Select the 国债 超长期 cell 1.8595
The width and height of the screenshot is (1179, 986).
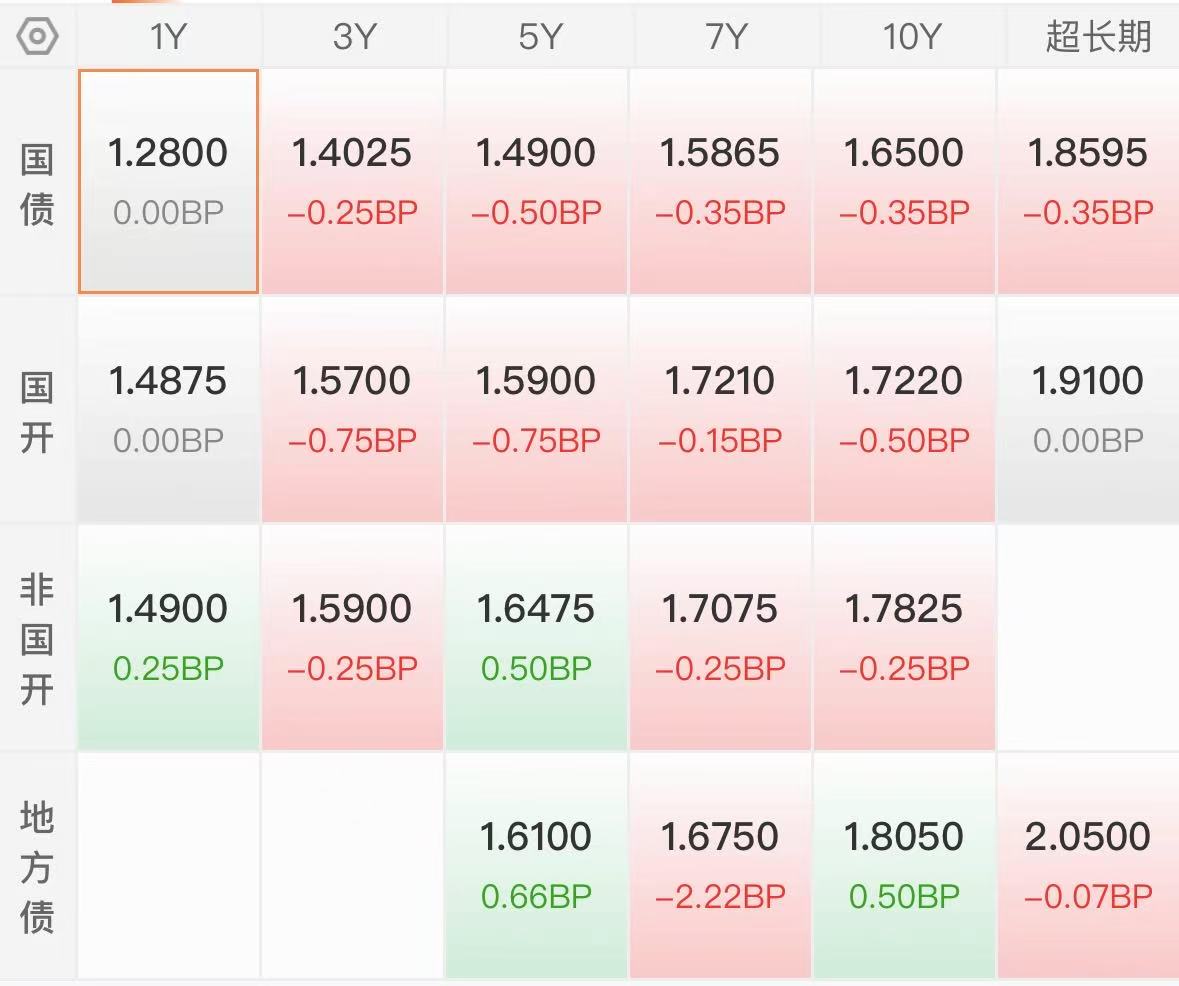[x=1089, y=181]
